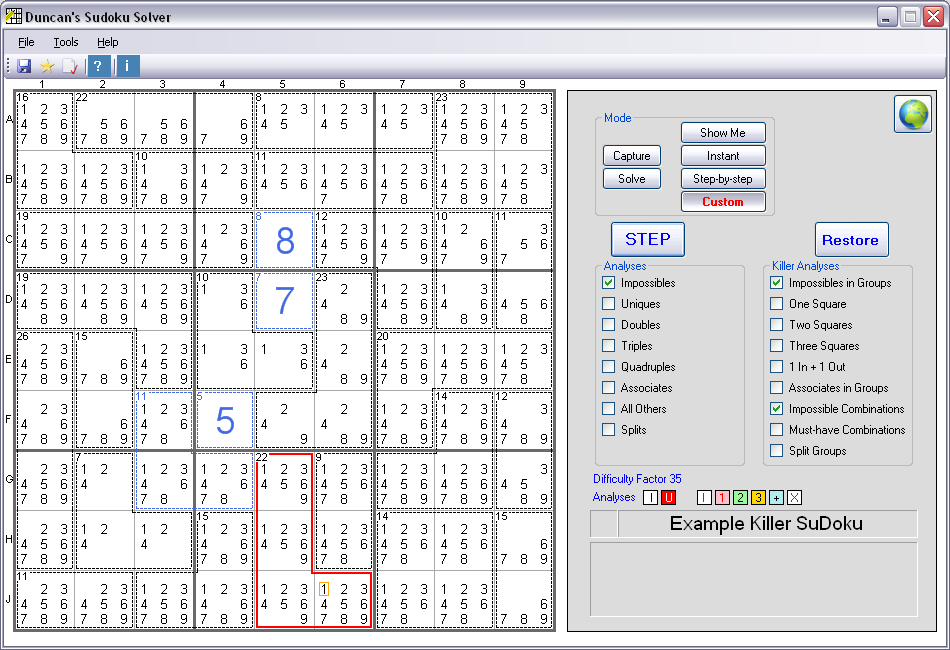This screenshot has height=650, width=950.
Task: Open the Tools menu
Action: [x=65, y=42]
